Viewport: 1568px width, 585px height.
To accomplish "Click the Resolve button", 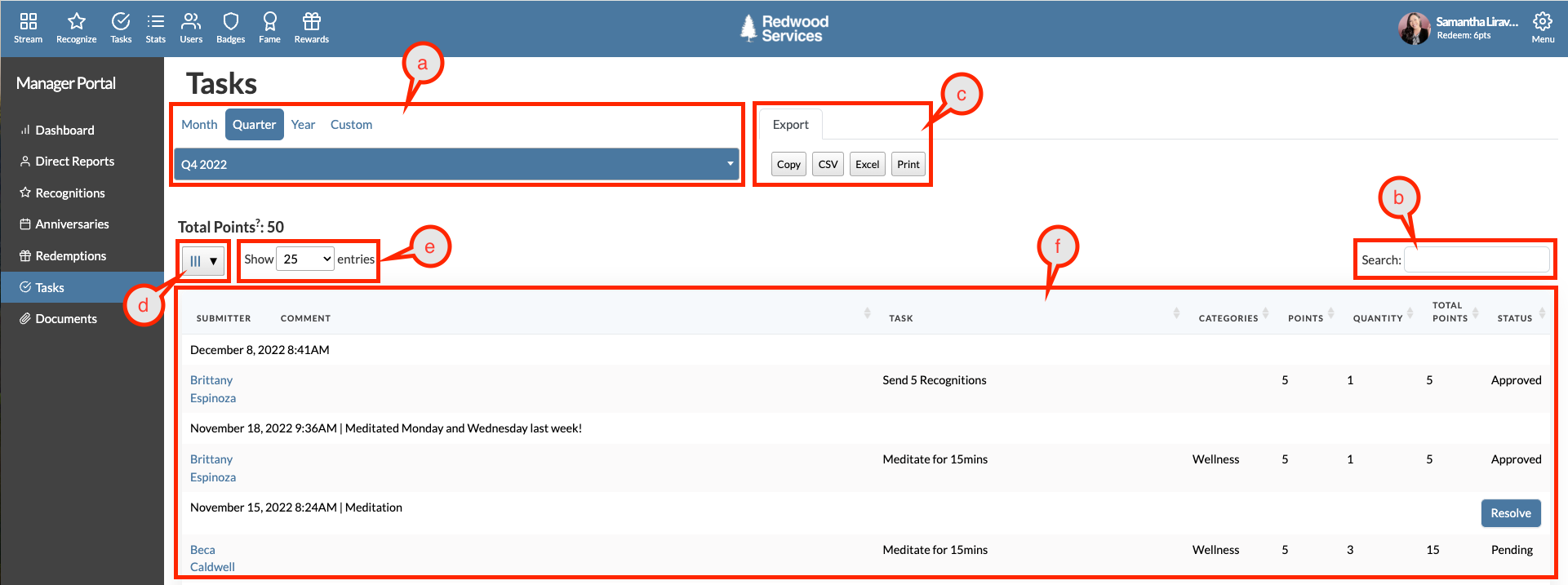I will [x=1511, y=513].
